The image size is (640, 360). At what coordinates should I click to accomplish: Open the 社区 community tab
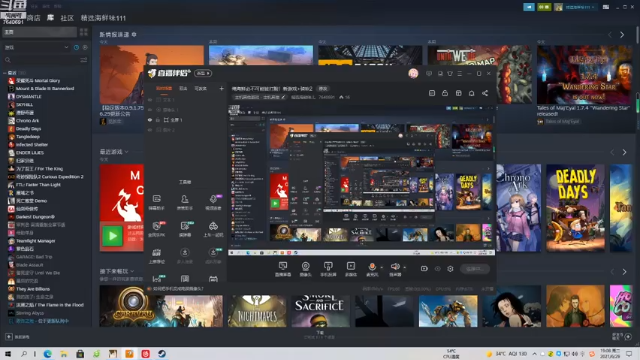pos(67,18)
